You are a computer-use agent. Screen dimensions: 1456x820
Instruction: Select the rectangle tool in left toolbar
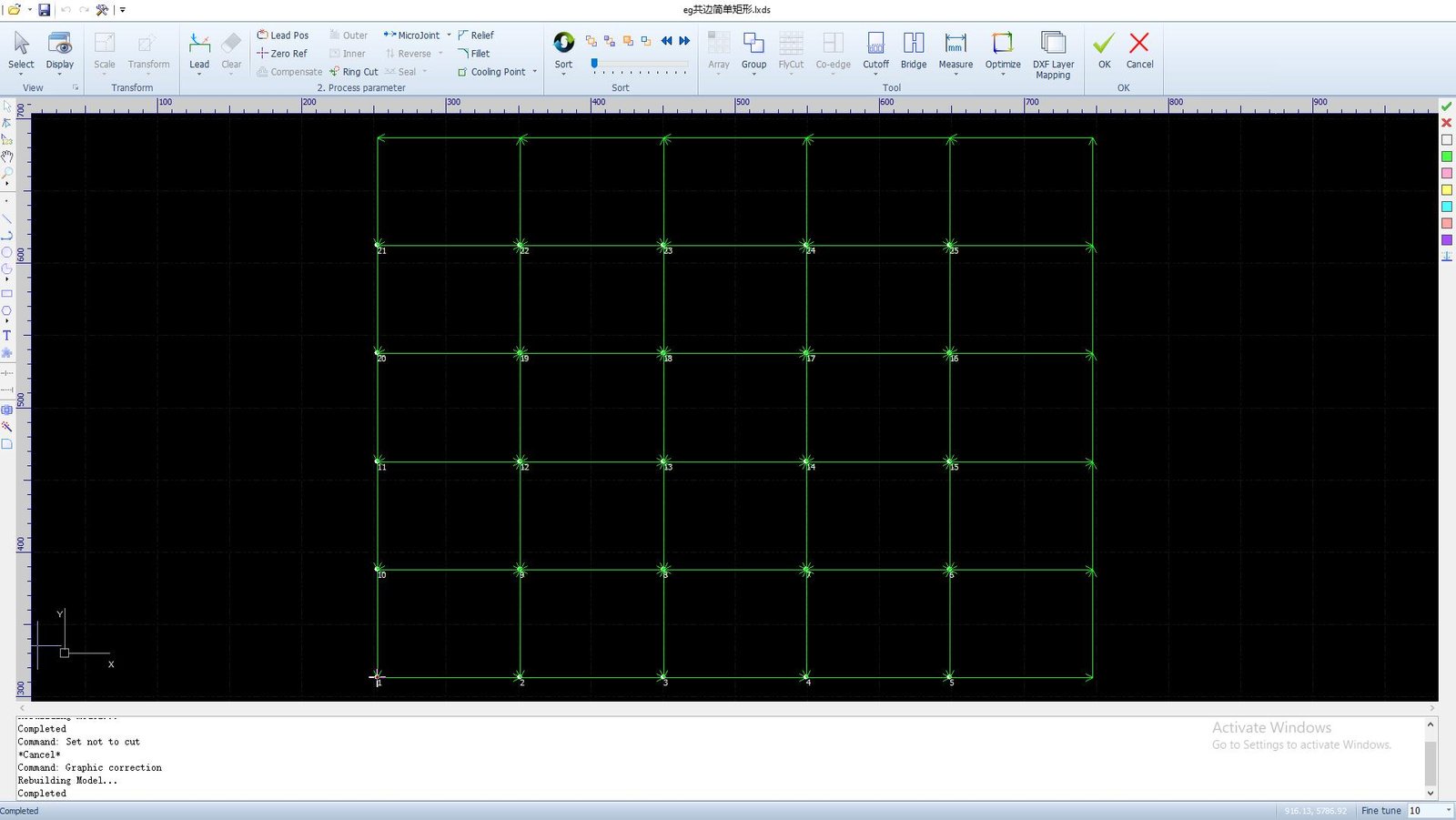coord(7,294)
